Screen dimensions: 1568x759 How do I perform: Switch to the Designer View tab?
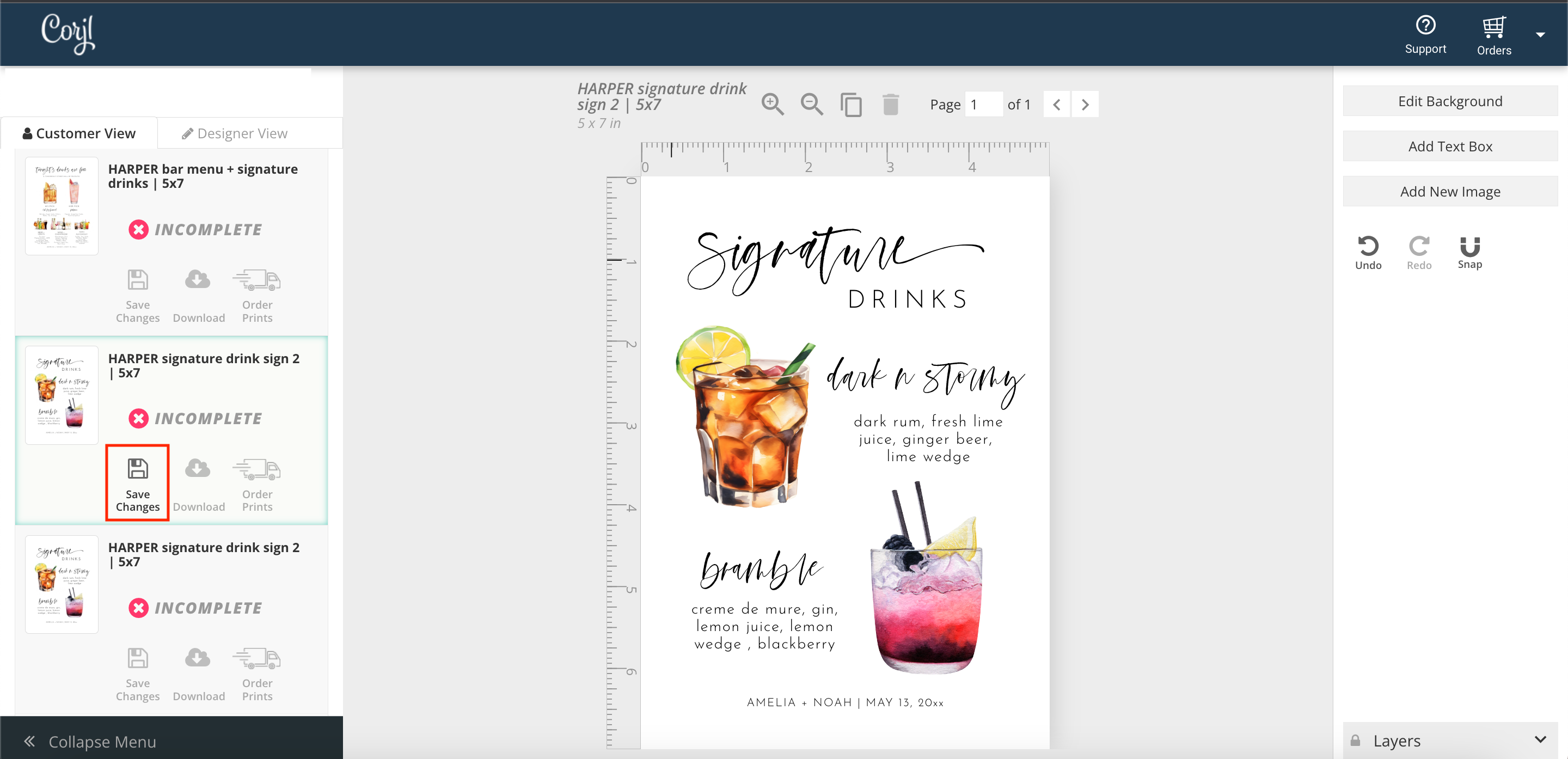tap(235, 133)
